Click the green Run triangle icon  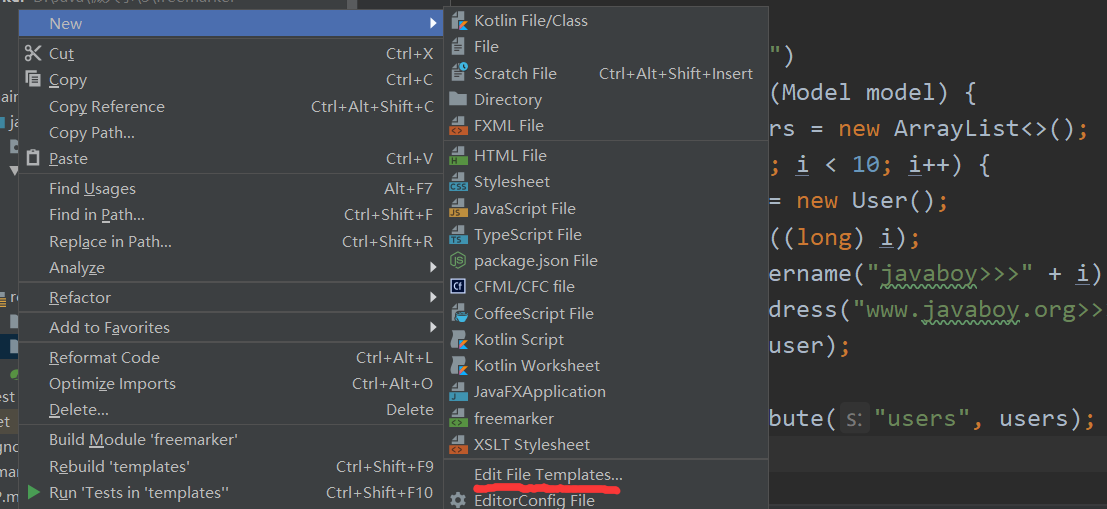[33, 492]
